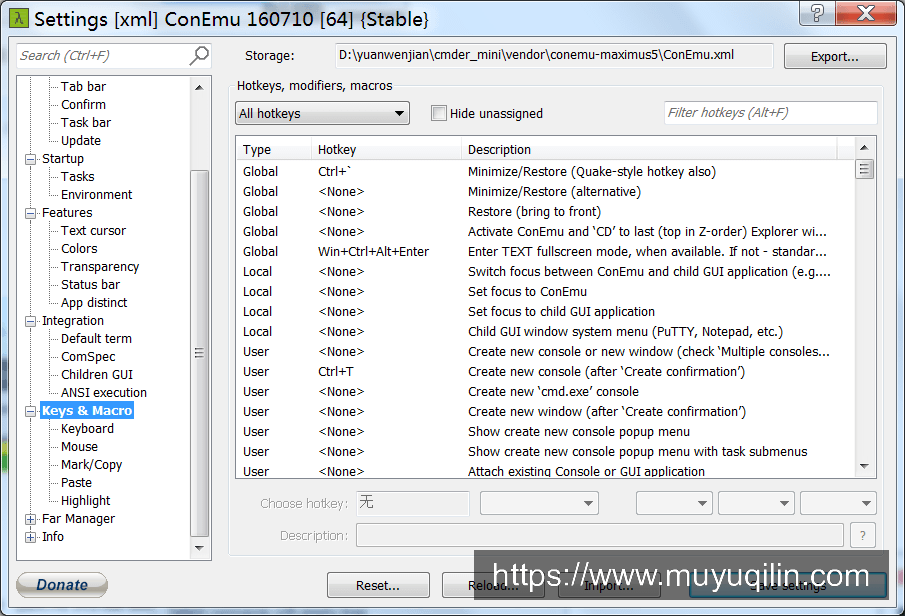Click the search magnifier icon
The width and height of the screenshot is (905, 616).
click(x=199, y=55)
